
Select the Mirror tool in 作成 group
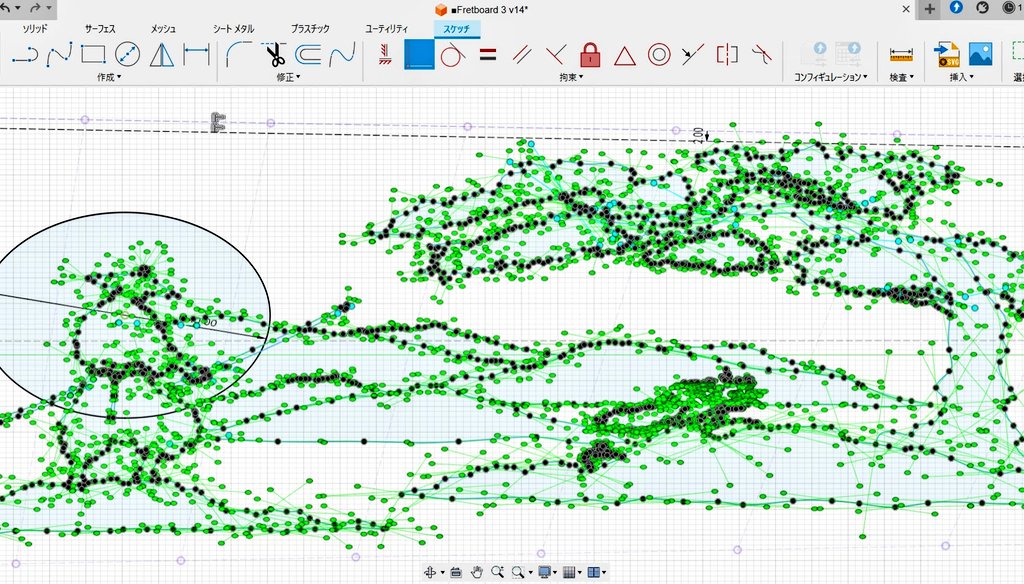coord(161,55)
